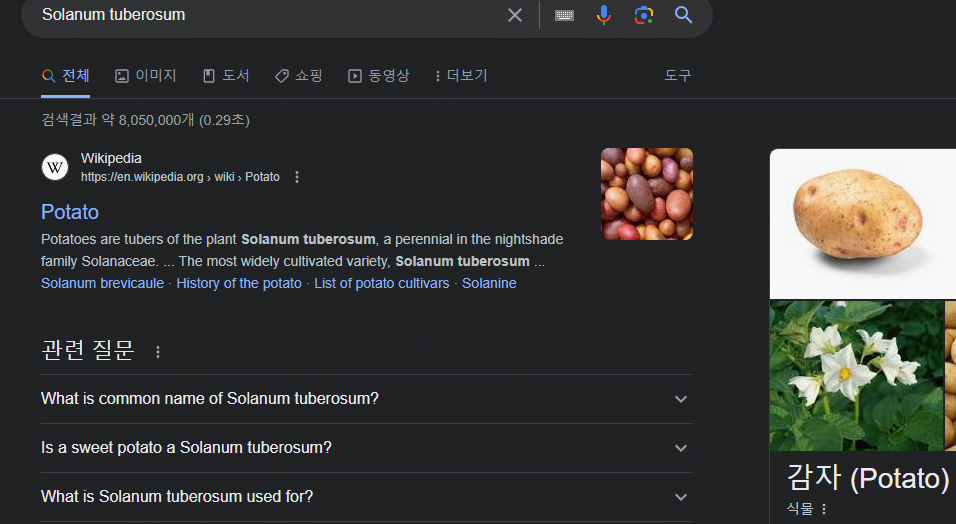The image size is (956, 524).
Task: Switch to the 이미지 tab
Action: 146,76
